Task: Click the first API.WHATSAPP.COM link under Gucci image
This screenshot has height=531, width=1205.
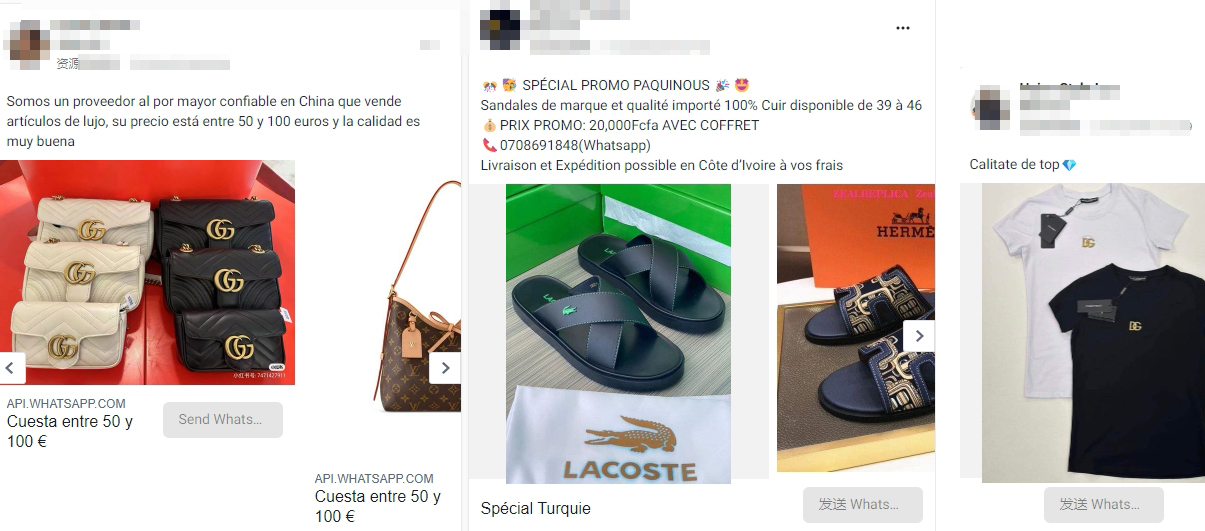Action: point(67,404)
